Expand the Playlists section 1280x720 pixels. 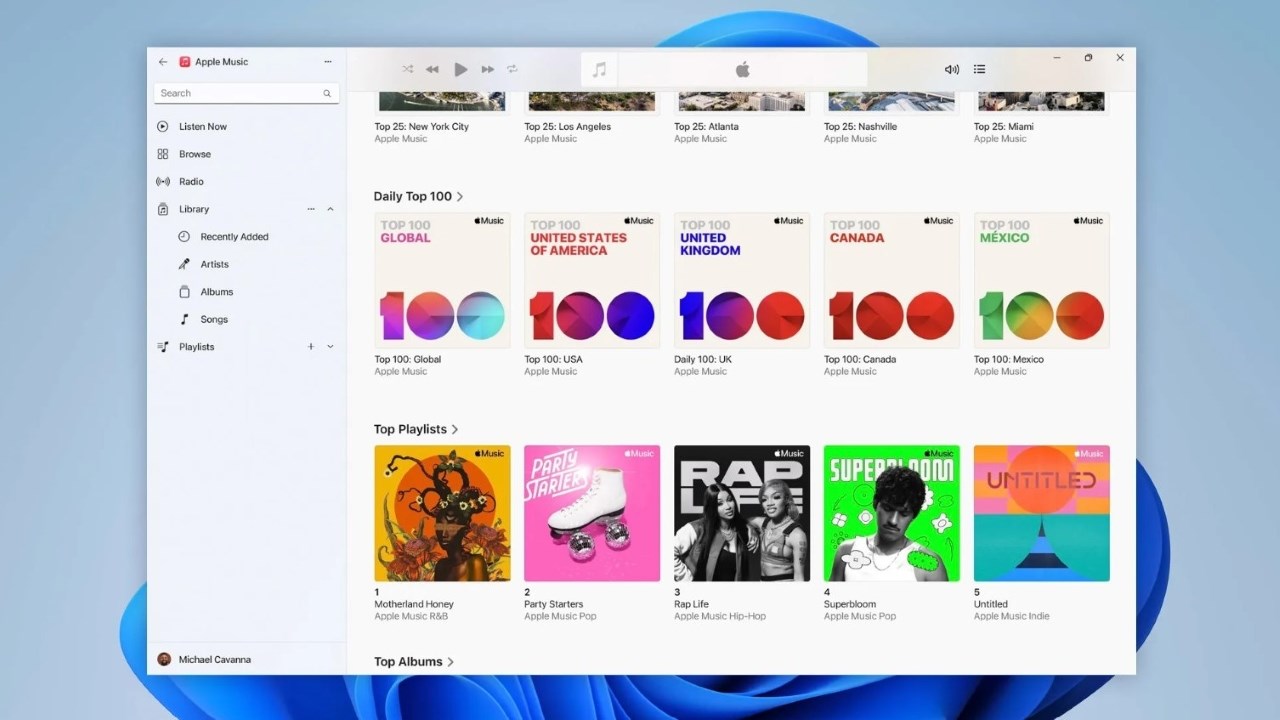(x=330, y=346)
